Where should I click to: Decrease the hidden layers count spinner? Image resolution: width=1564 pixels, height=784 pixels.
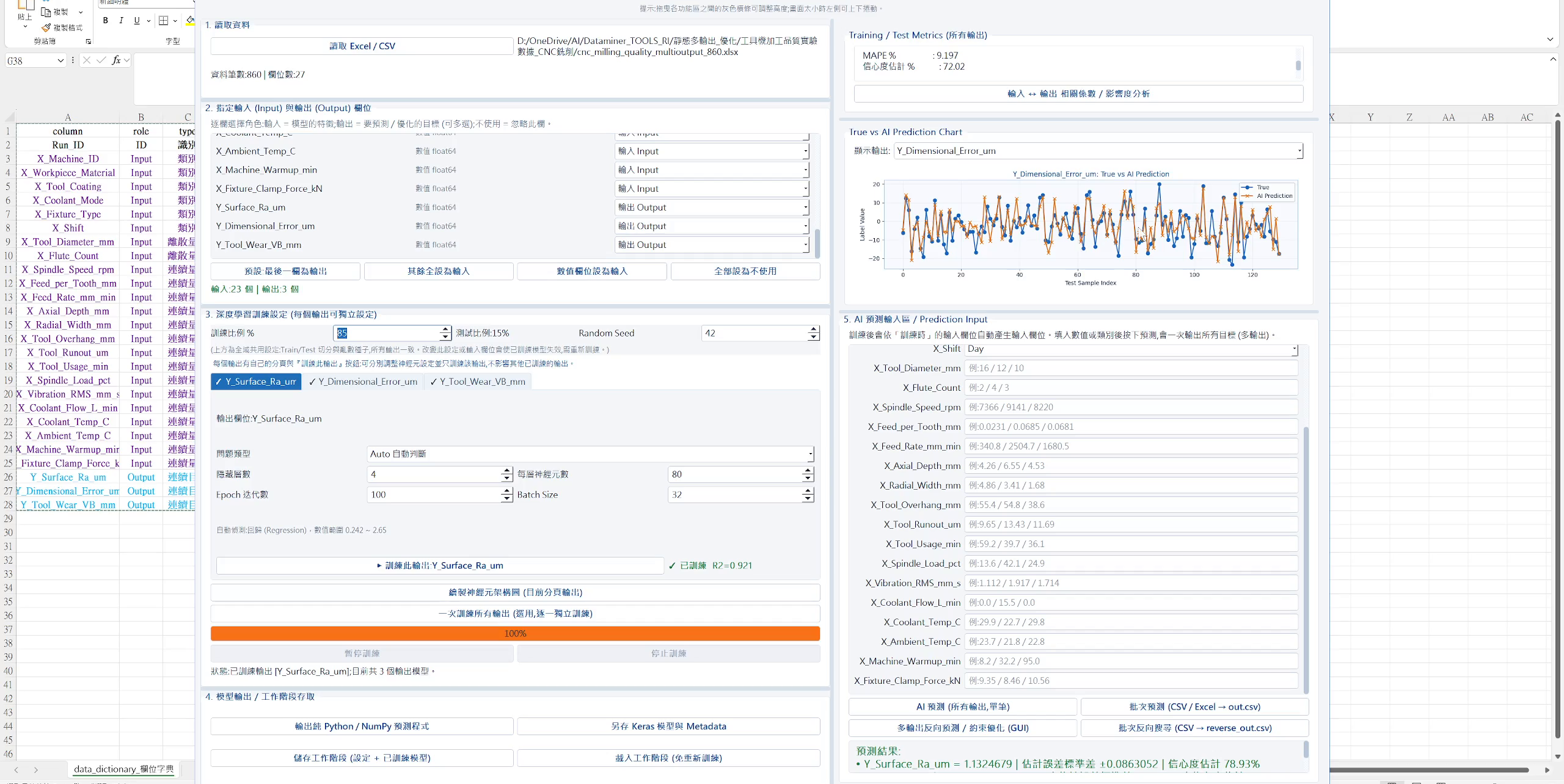click(506, 478)
